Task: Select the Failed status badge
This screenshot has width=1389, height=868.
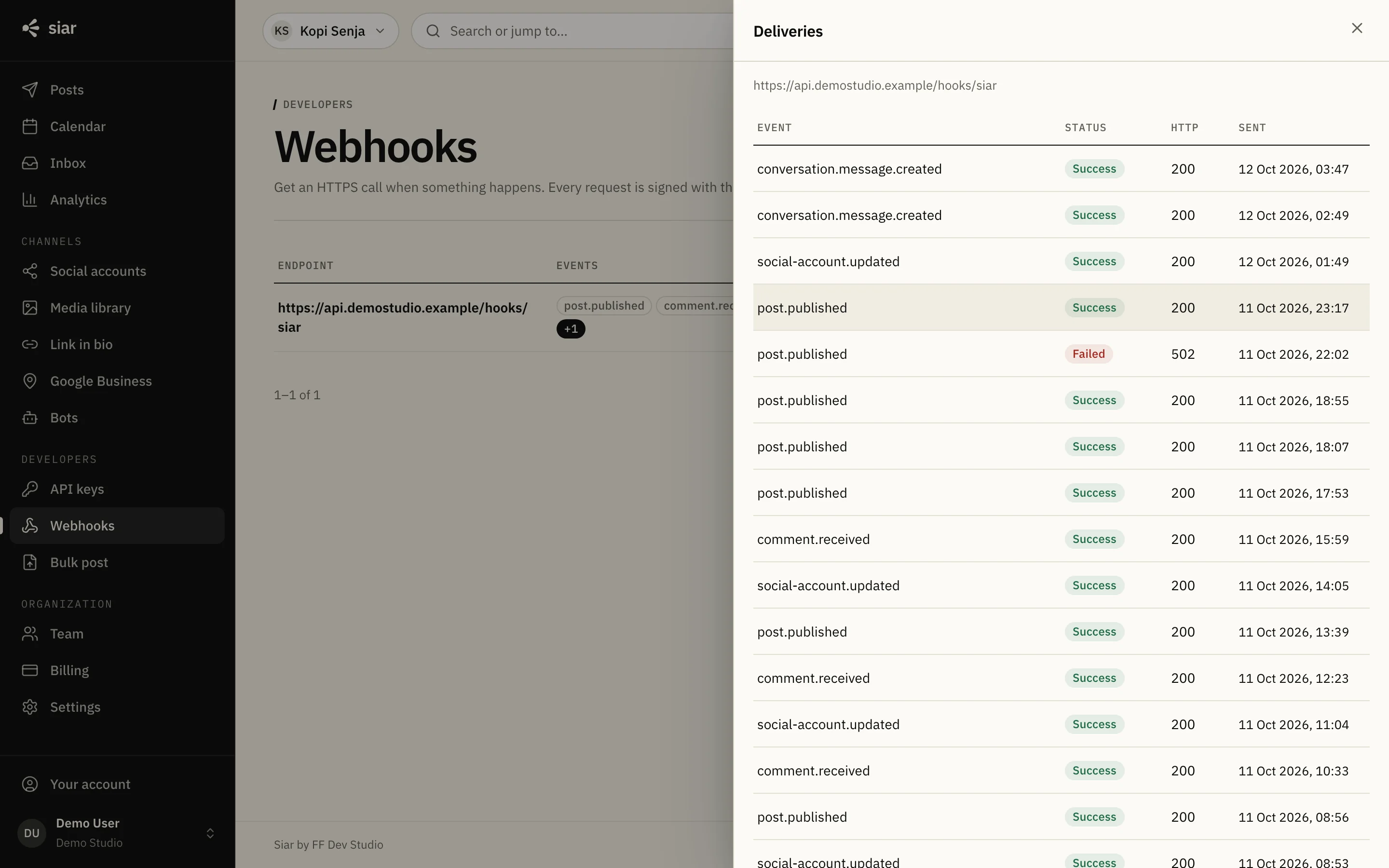Action: (x=1088, y=354)
